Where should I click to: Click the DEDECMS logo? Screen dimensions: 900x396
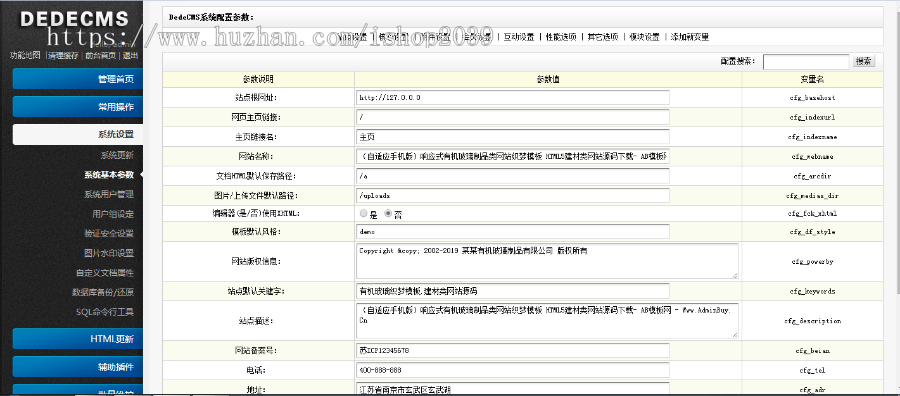74,20
